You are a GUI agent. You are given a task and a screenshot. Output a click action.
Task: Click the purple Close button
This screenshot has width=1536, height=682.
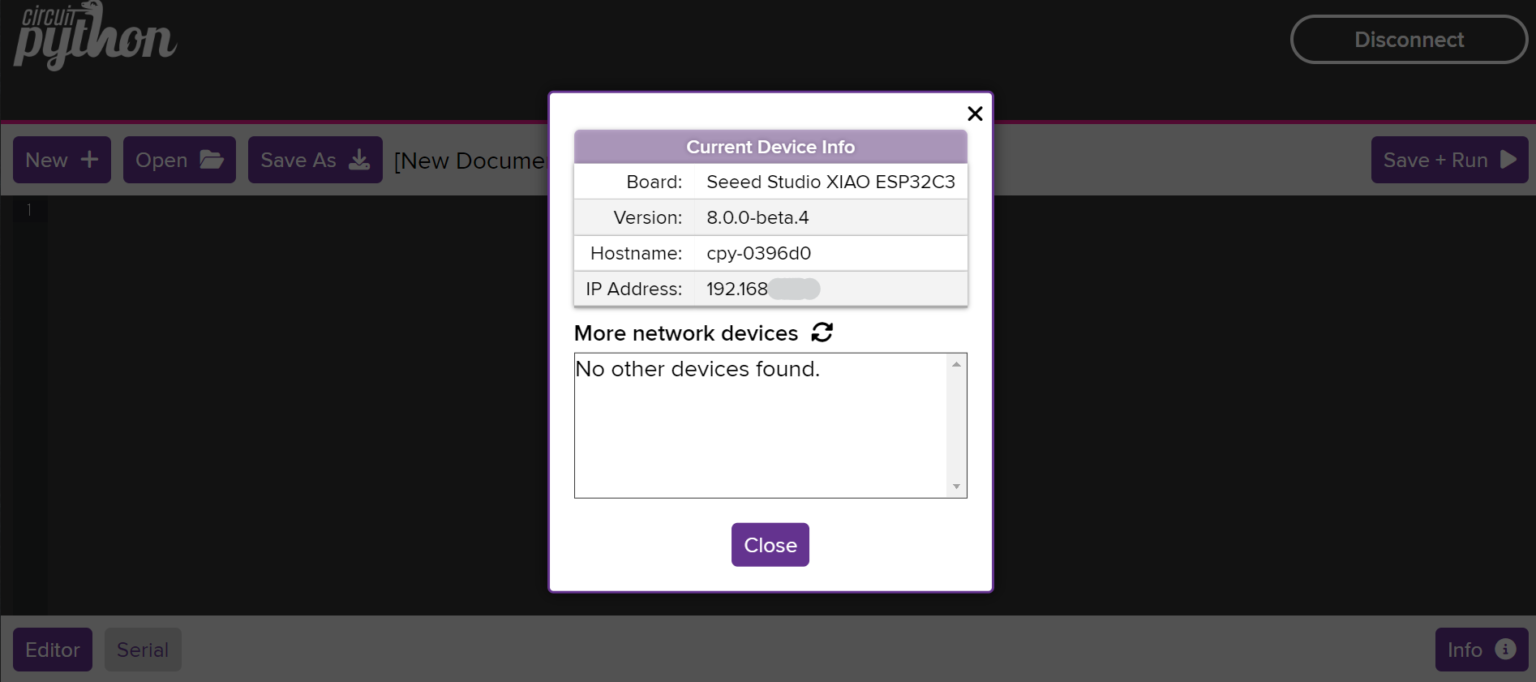pos(770,545)
